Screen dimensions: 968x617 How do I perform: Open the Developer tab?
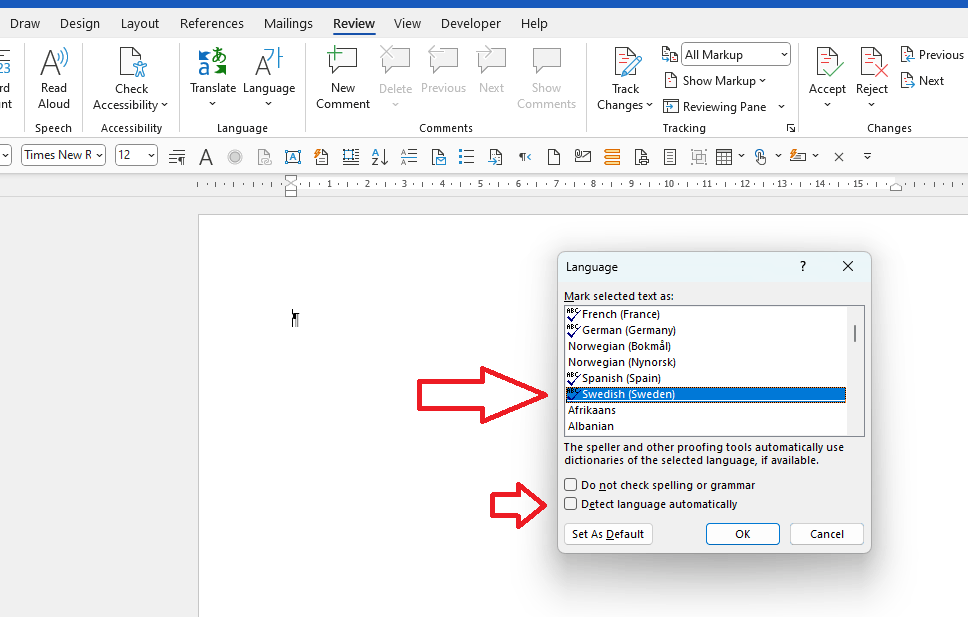click(470, 23)
